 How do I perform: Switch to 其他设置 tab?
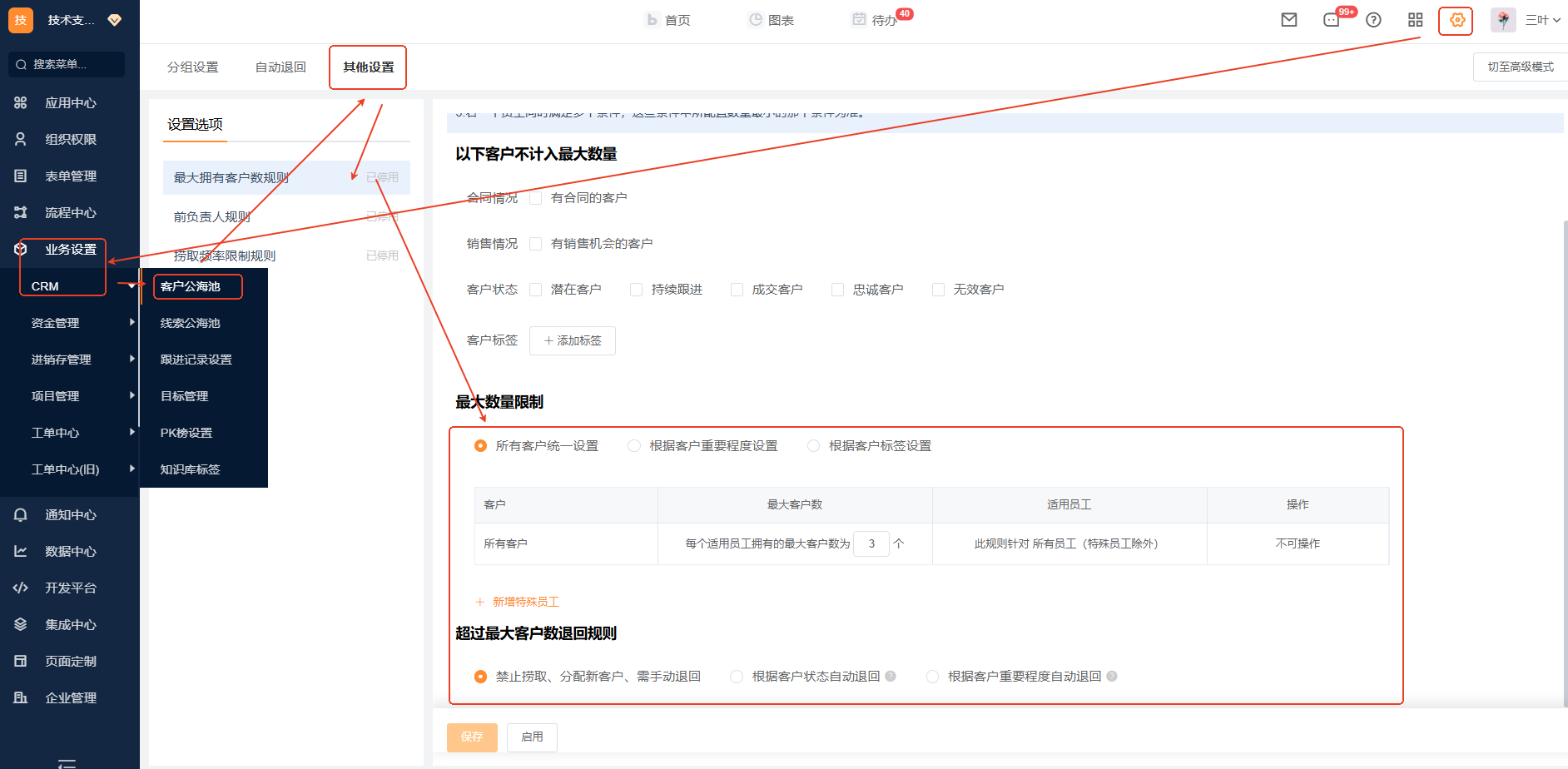click(x=369, y=67)
